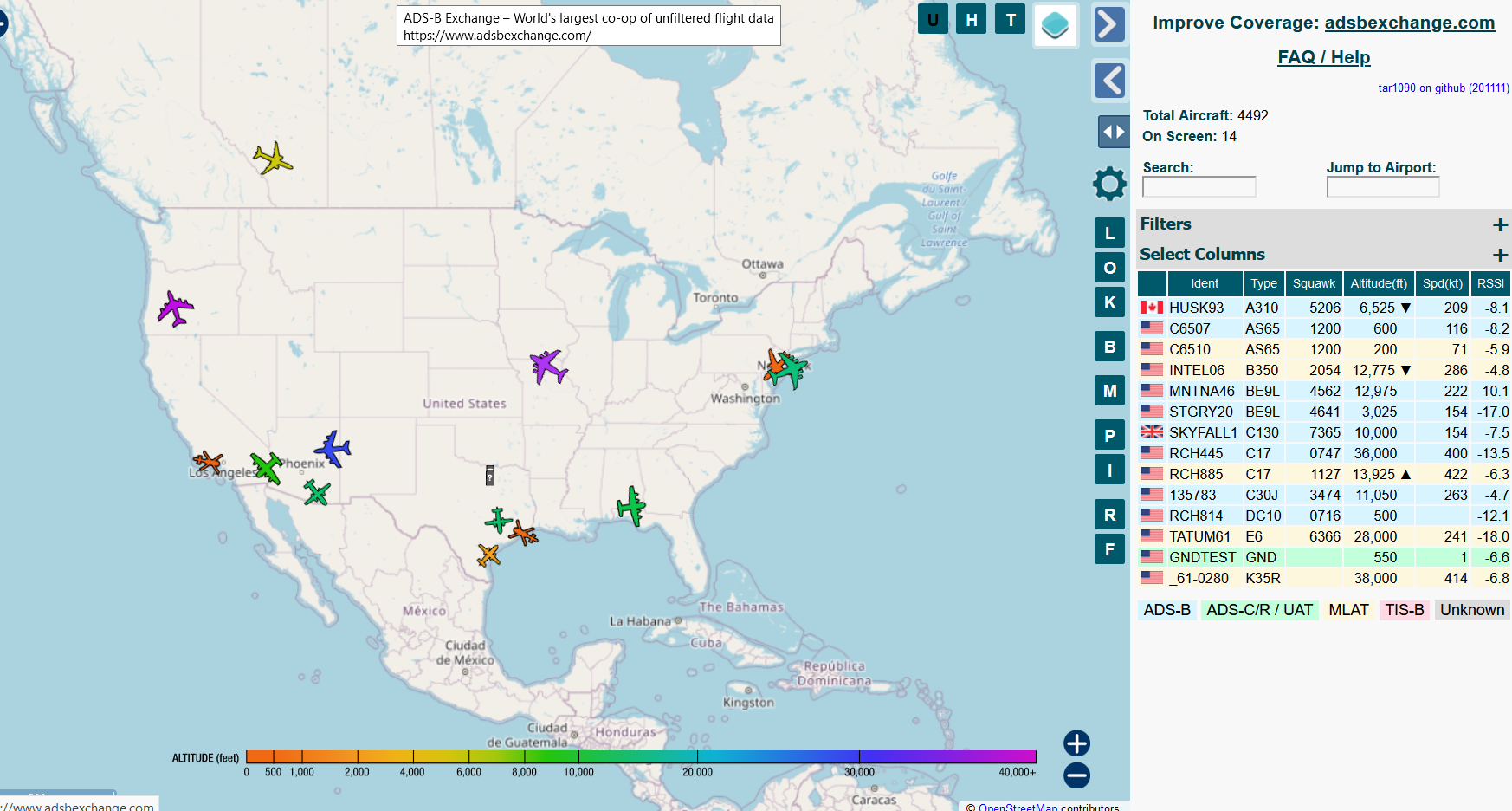This screenshot has width=1512, height=811.
Task: Open OpenStreetMap contributors link
Action: 1018,807
